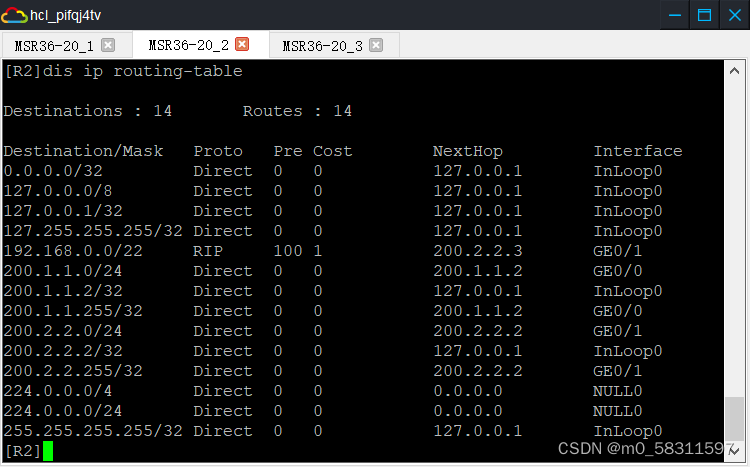Image resolution: width=750 pixels, height=467 pixels.
Task: Click the 224.0.0.0/24 destination entry
Action: [x=63, y=411]
